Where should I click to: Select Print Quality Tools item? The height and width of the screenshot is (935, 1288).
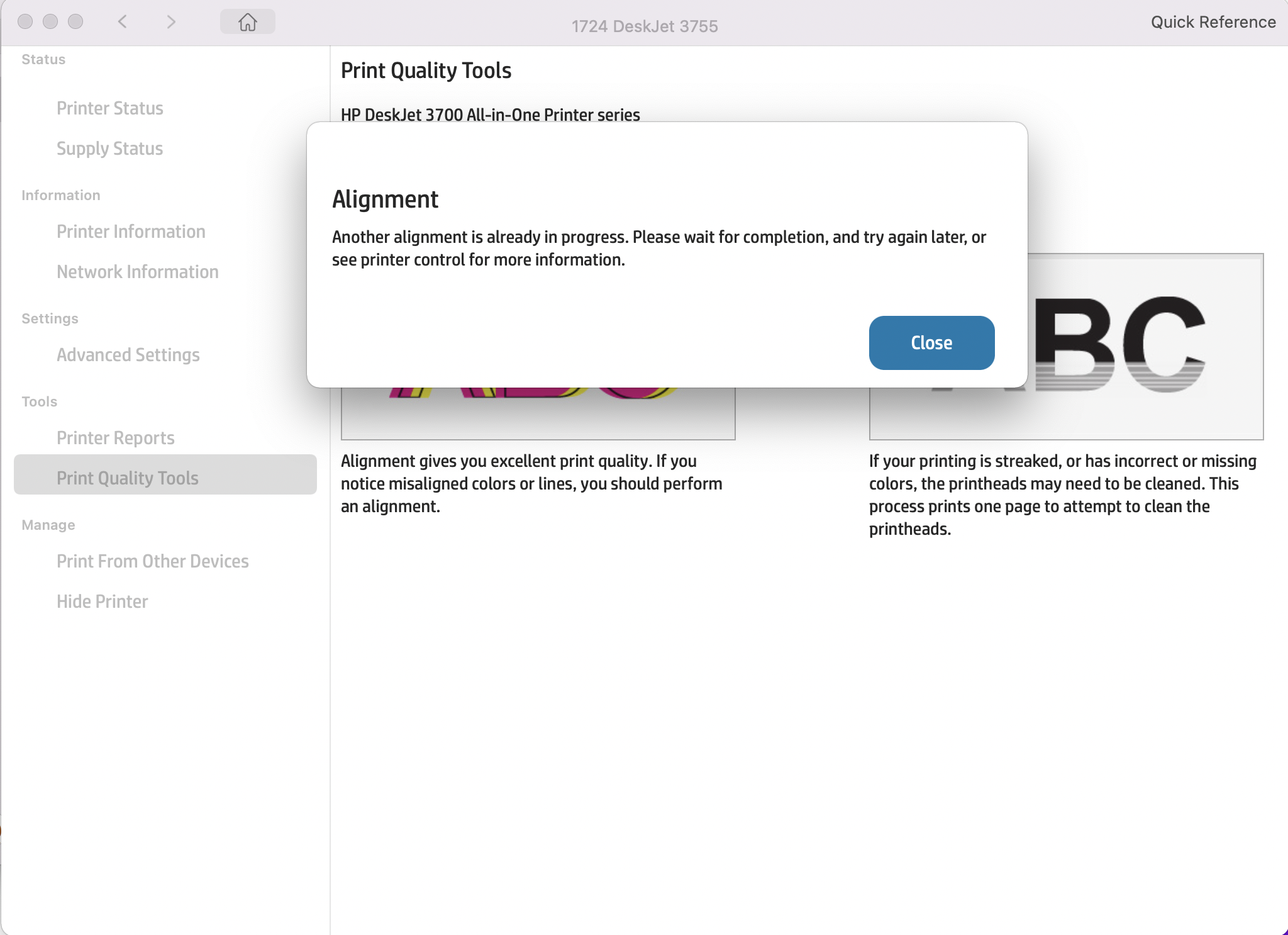128,478
